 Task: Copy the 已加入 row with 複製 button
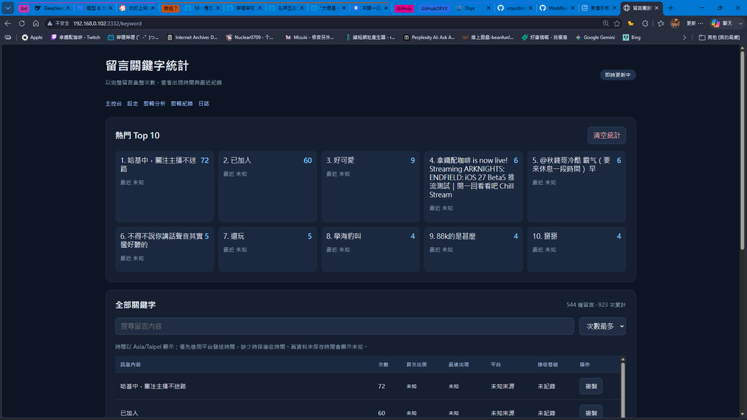click(x=591, y=412)
